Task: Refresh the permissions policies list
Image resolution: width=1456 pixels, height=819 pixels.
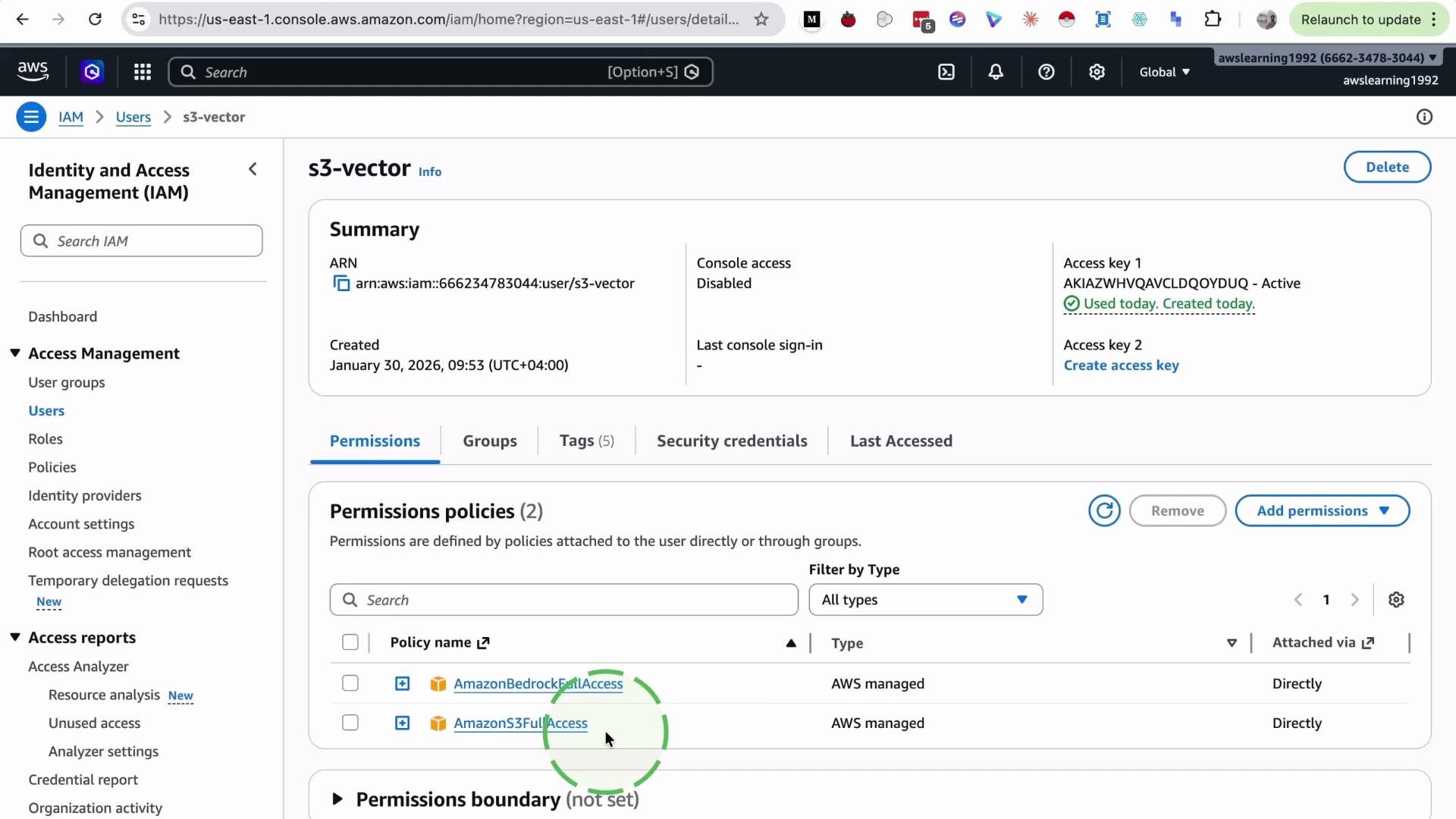Action: click(1104, 511)
